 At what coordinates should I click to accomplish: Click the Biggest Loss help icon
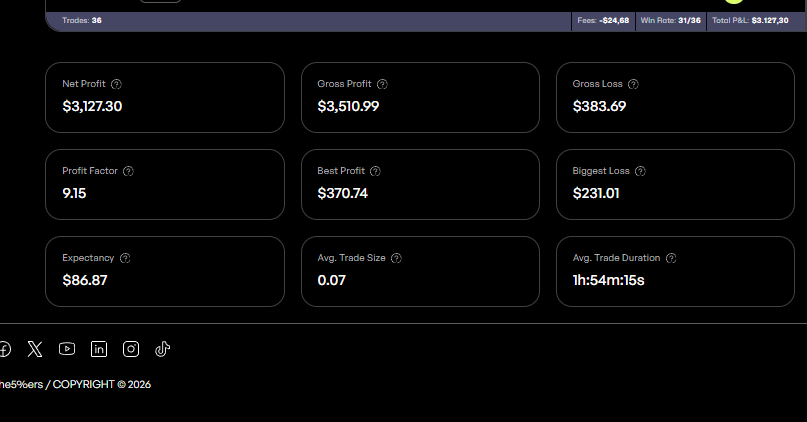pos(640,171)
